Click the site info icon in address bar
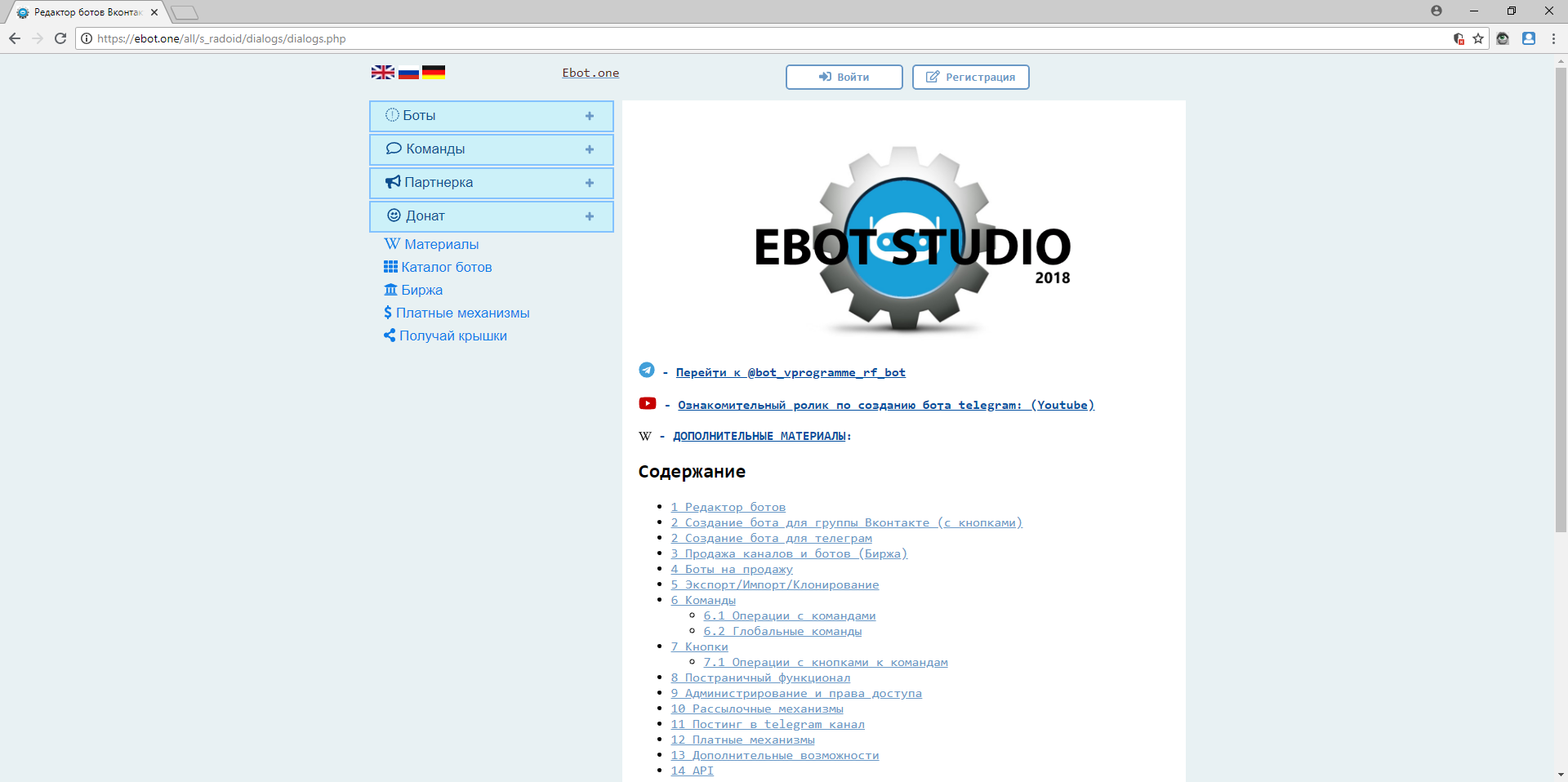The width and height of the screenshot is (1568, 782). [x=87, y=38]
